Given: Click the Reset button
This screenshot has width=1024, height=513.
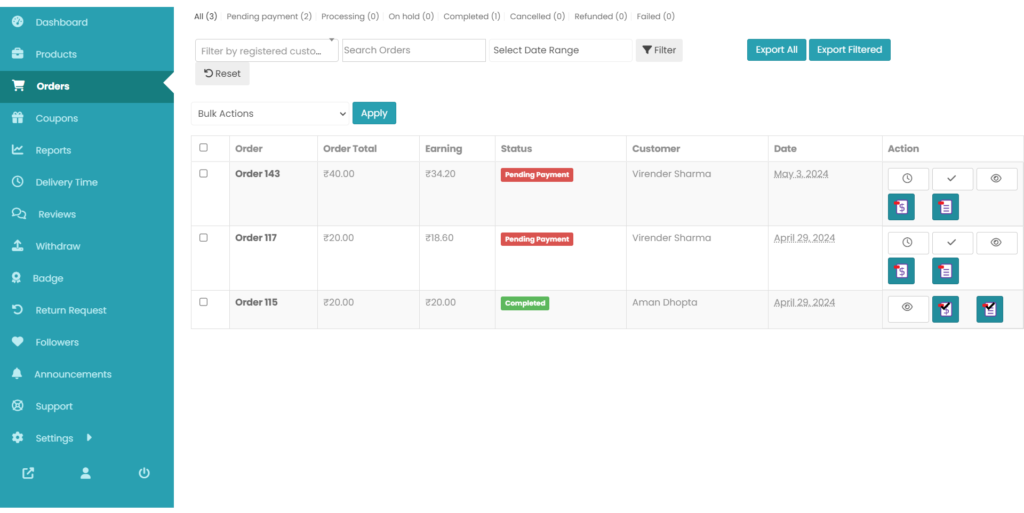Looking at the screenshot, I should [x=222, y=74].
